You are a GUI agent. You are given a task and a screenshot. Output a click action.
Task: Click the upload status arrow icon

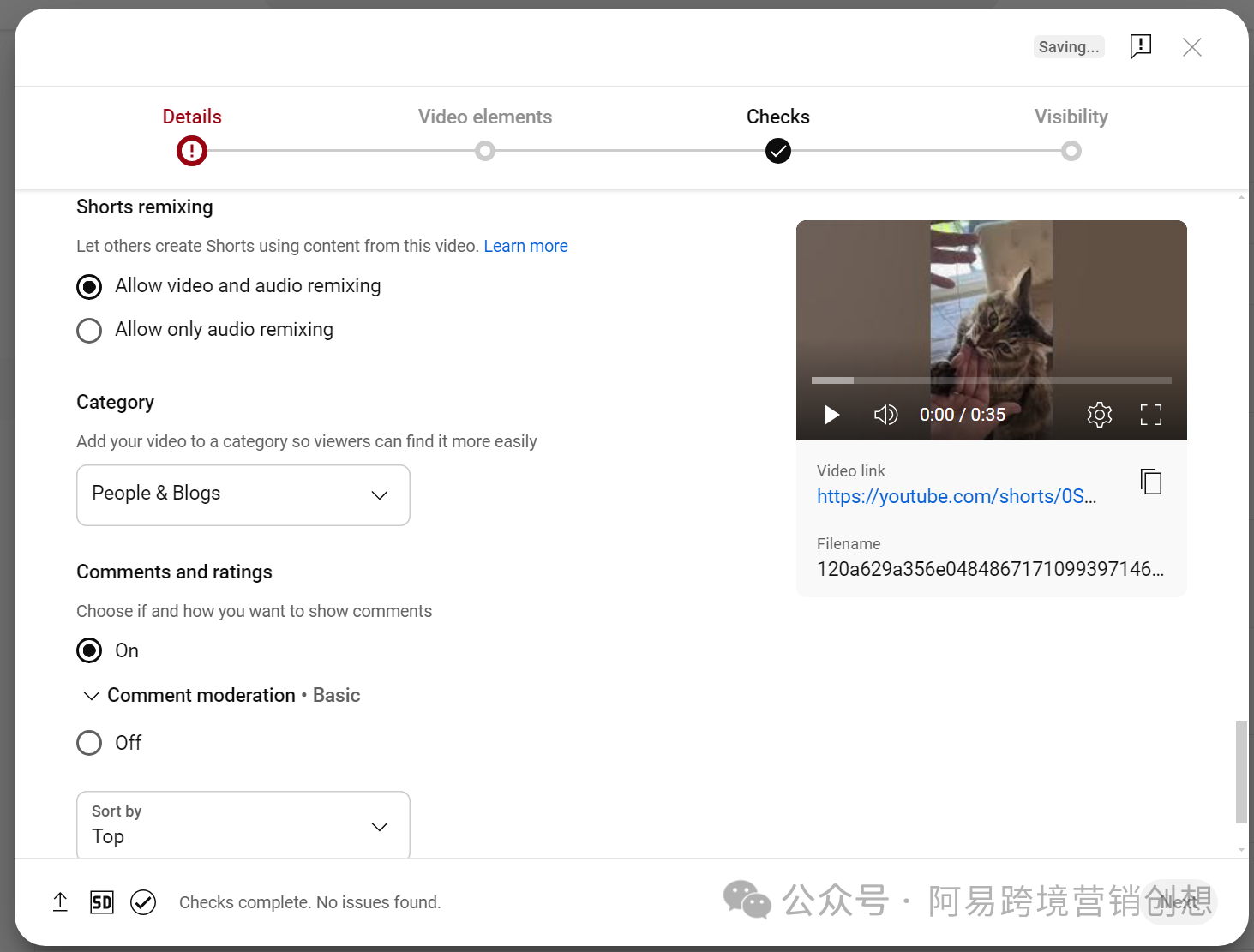click(x=60, y=902)
